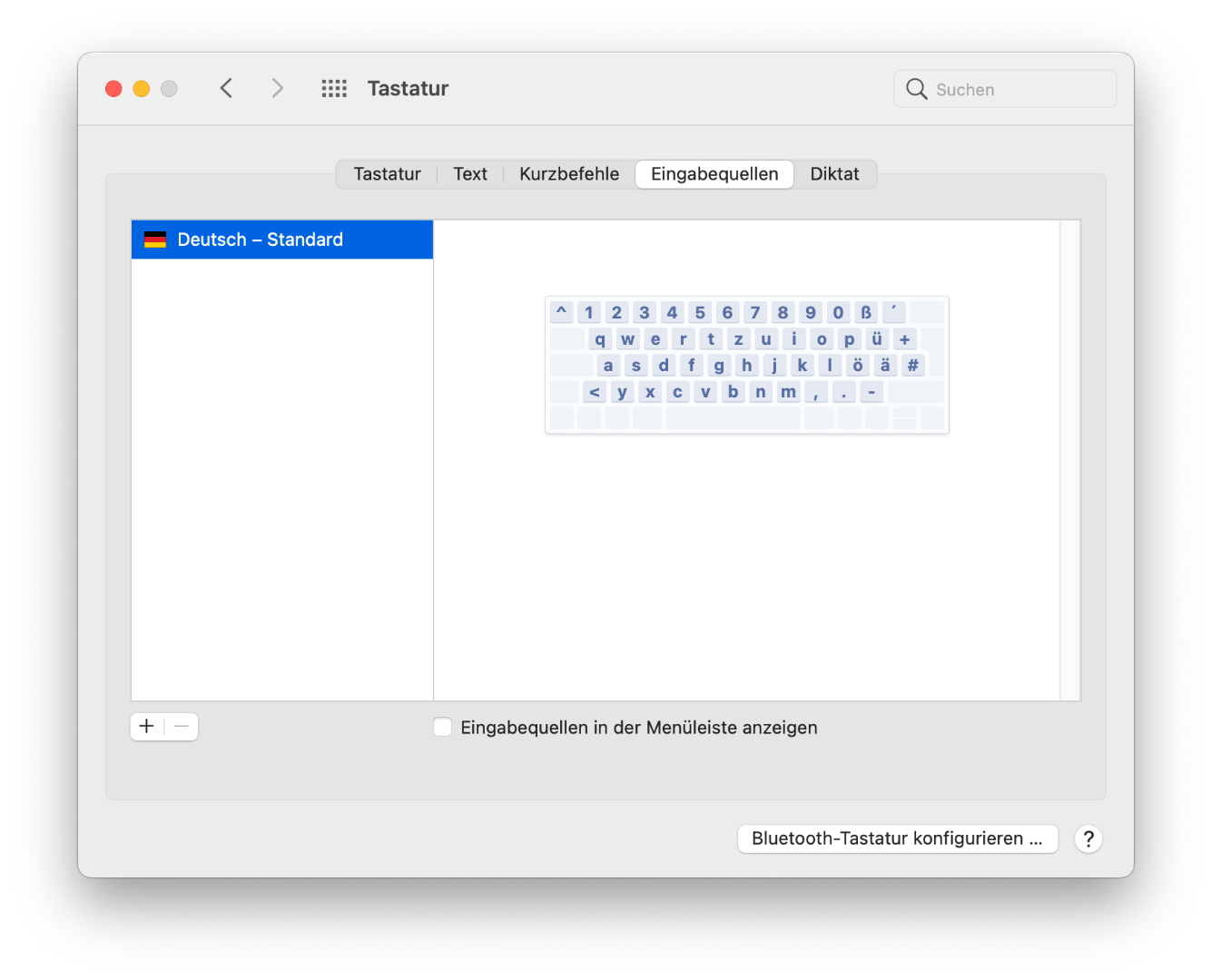Screen dimensions: 1211x980
Task: Minimize the Tastatur window
Action: [142, 88]
